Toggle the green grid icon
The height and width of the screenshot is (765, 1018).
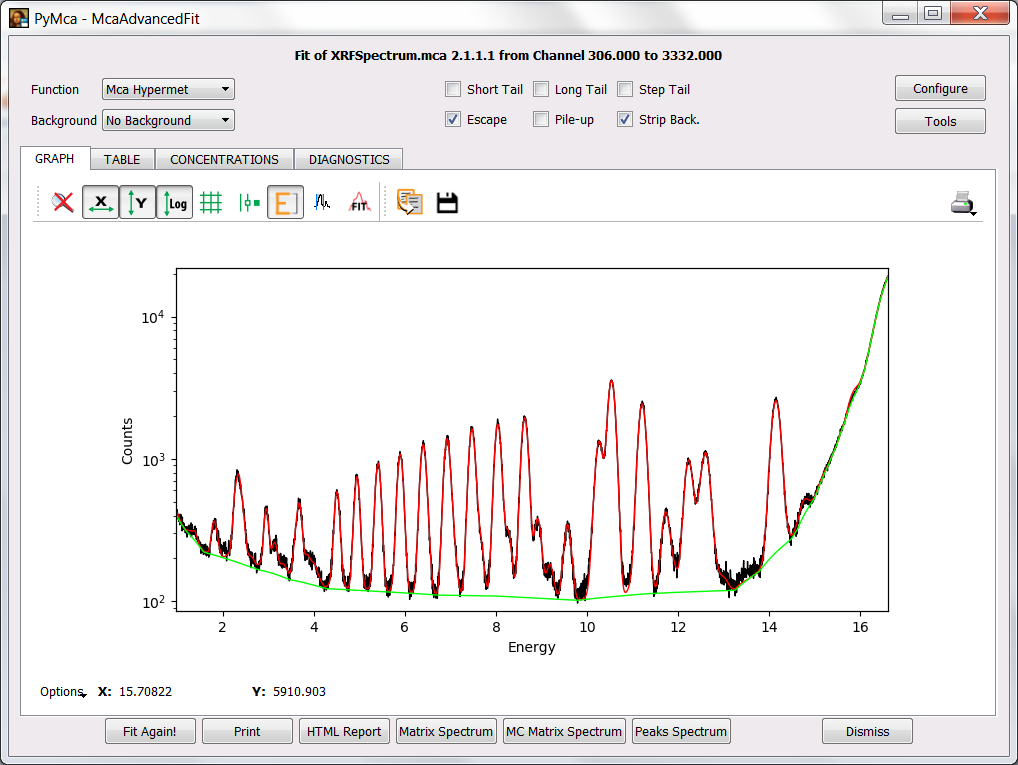(x=211, y=203)
